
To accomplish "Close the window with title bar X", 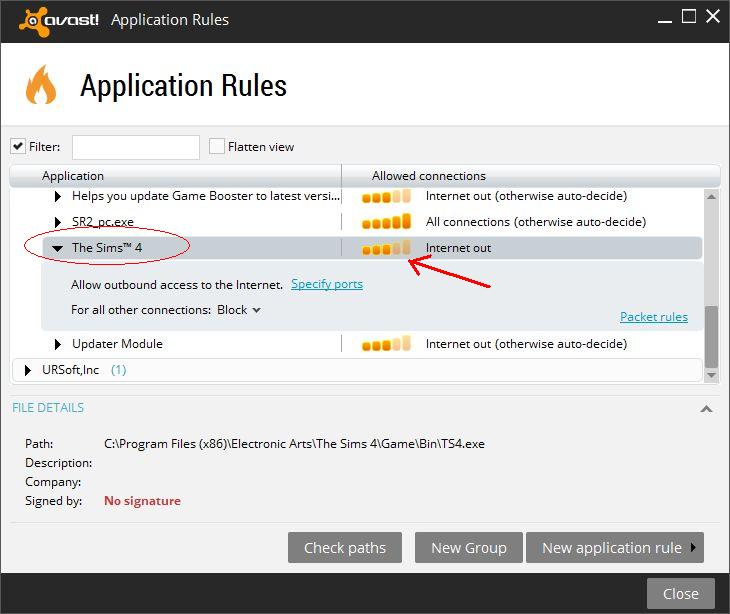I will 713,16.
